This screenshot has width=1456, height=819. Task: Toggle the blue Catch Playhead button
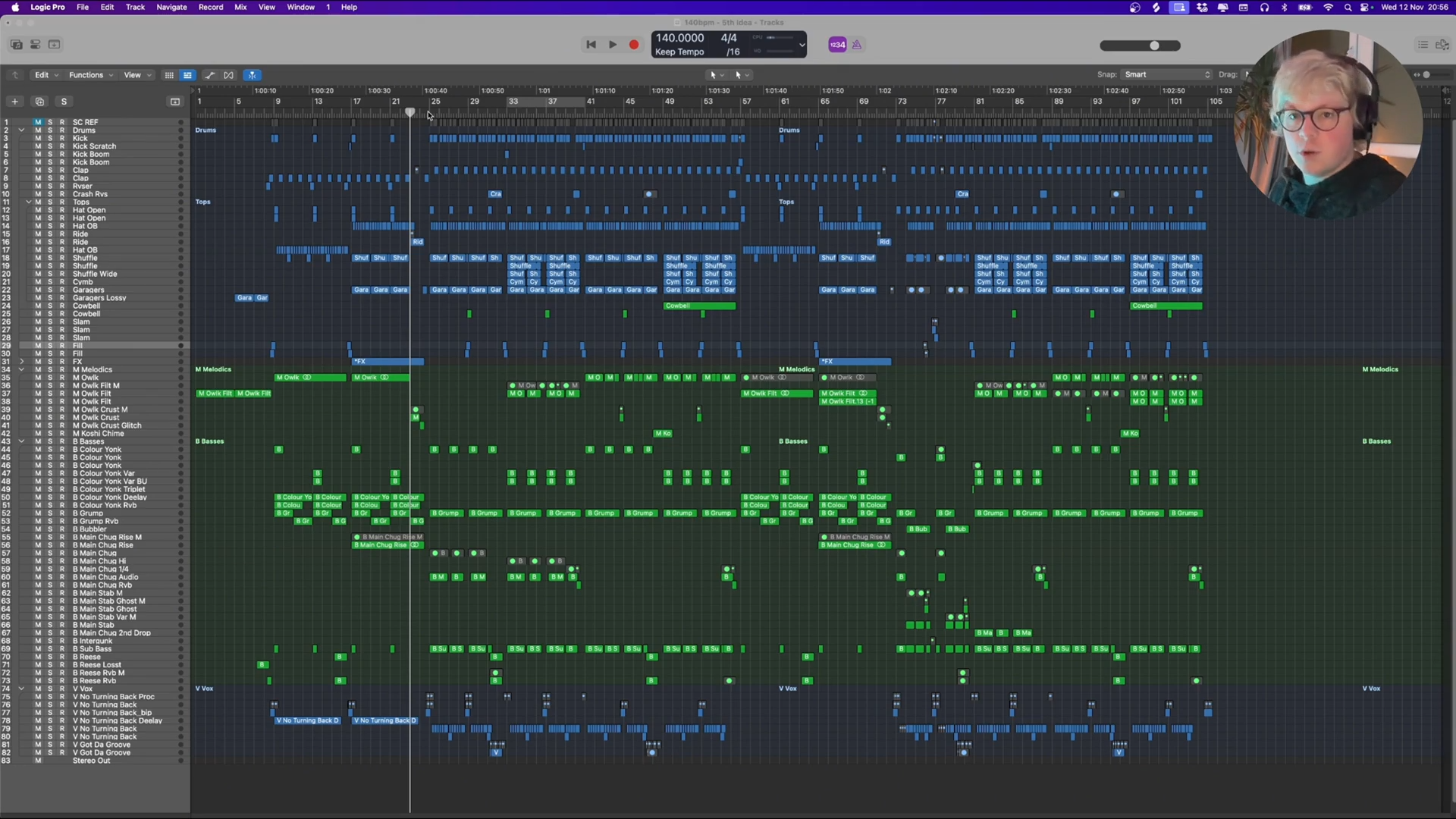click(x=253, y=75)
